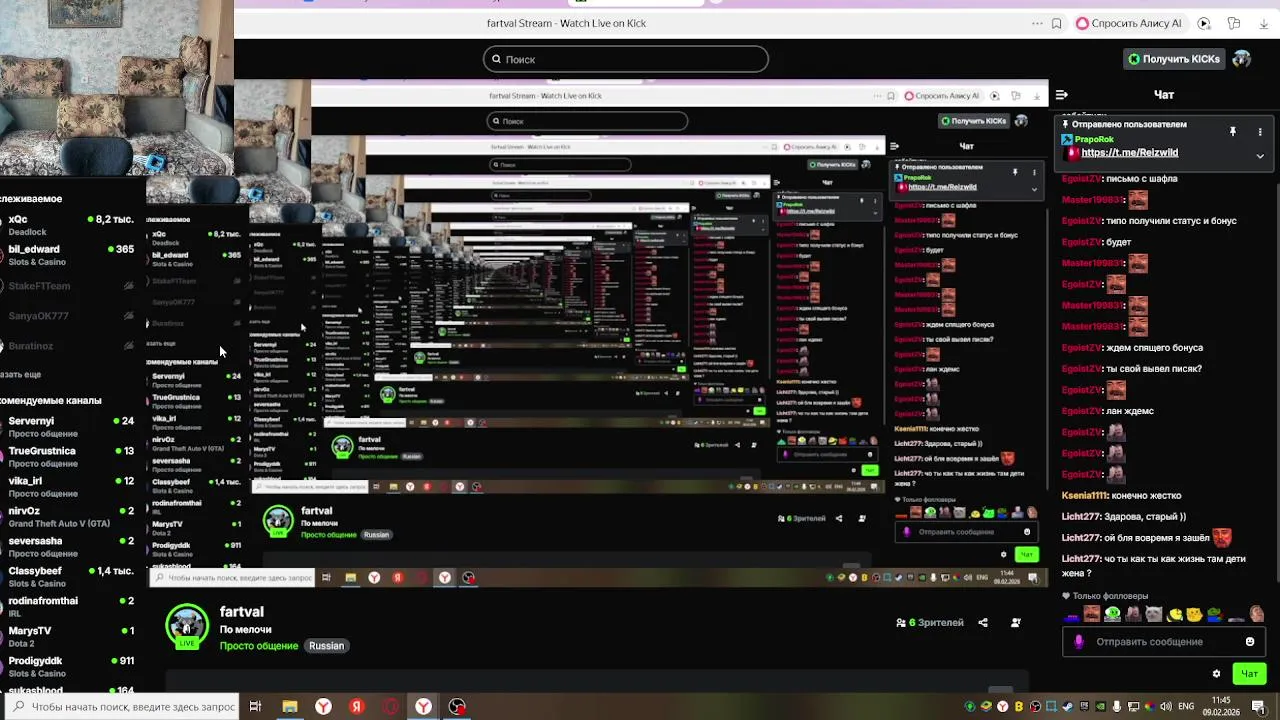
Task: Unpin the pinned chat message
Action: (x=1232, y=131)
